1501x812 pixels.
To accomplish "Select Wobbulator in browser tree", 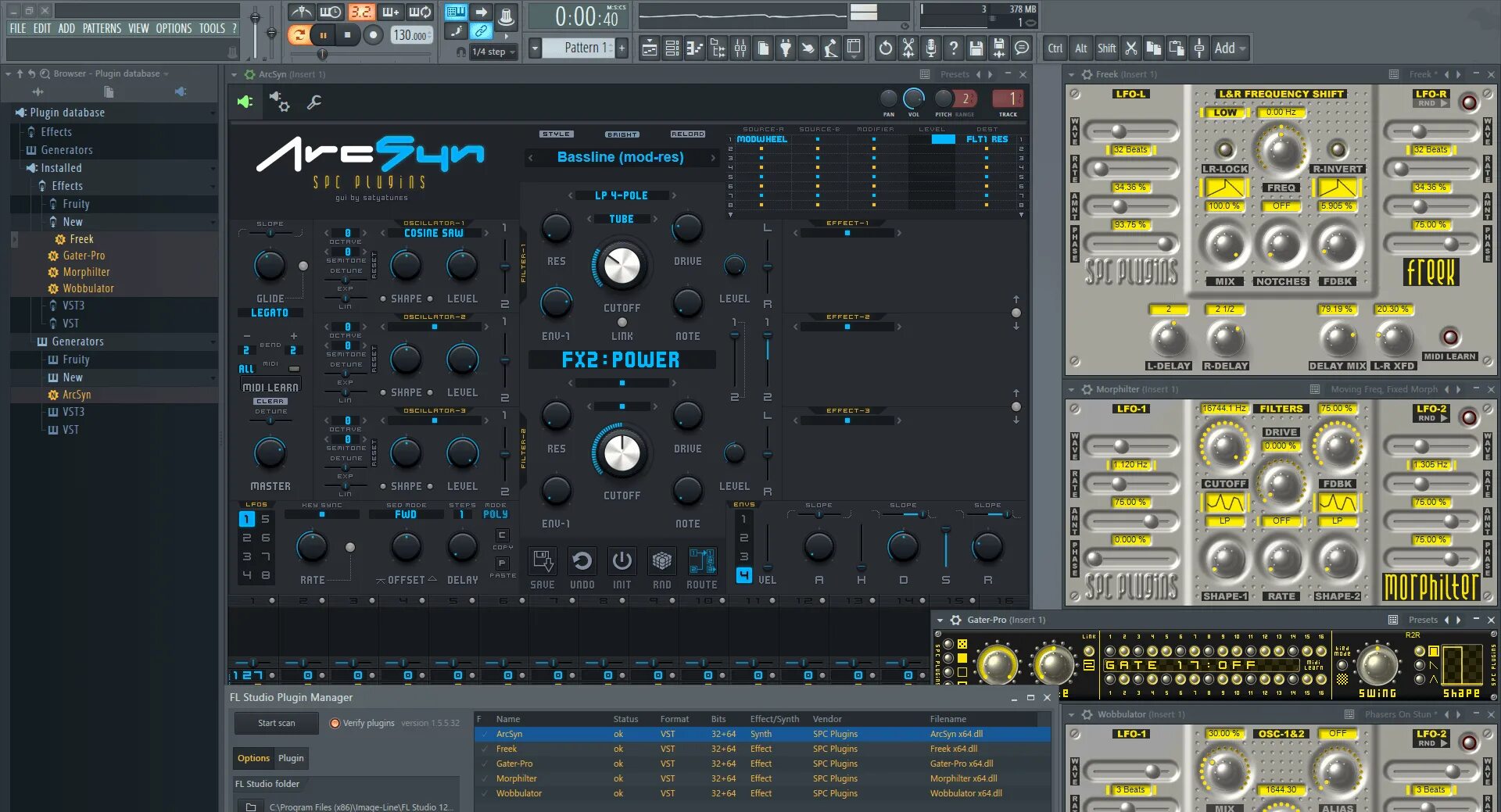I will [88, 288].
